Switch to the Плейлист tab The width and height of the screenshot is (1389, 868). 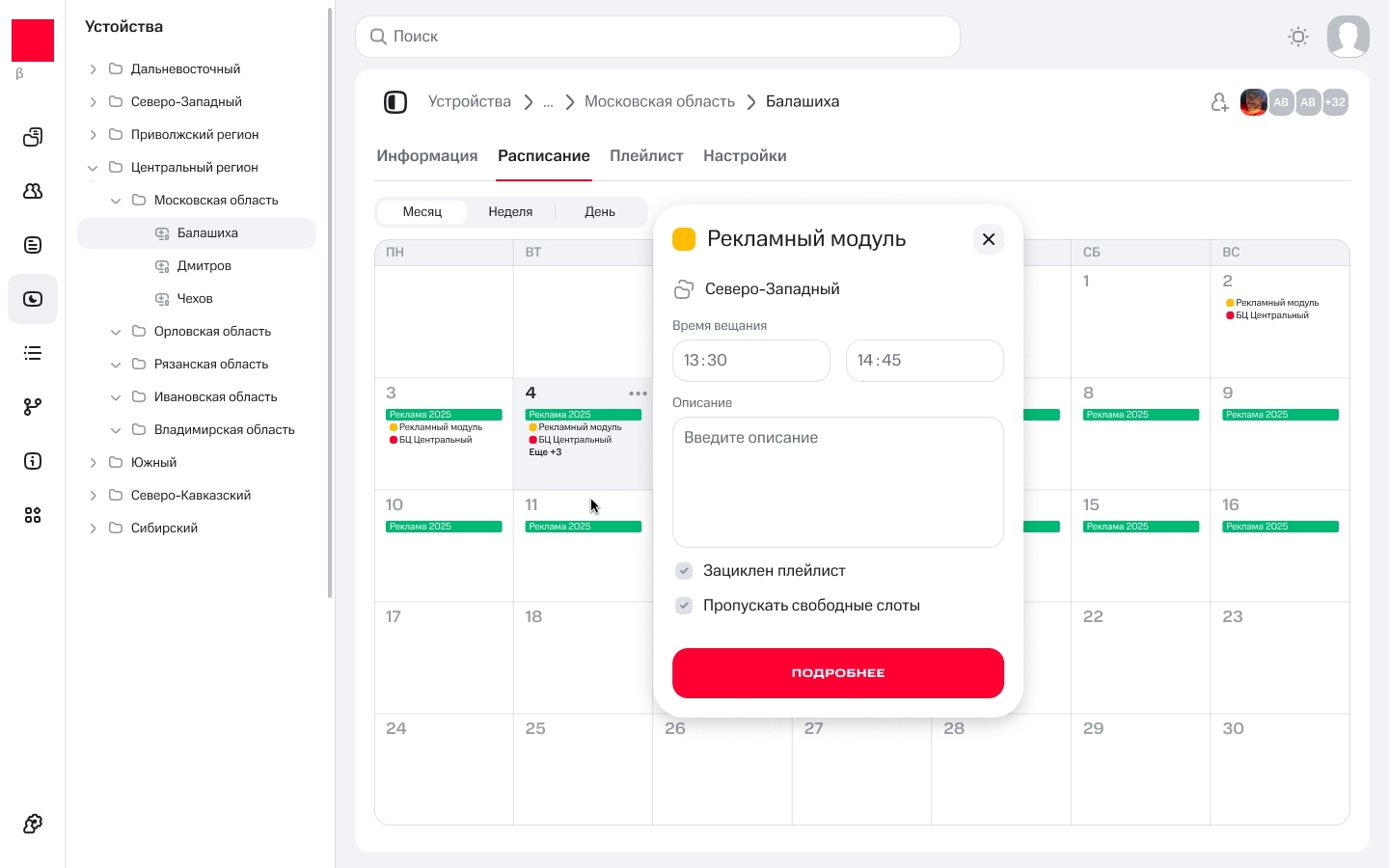pyautogui.click(x=646, y=156)
